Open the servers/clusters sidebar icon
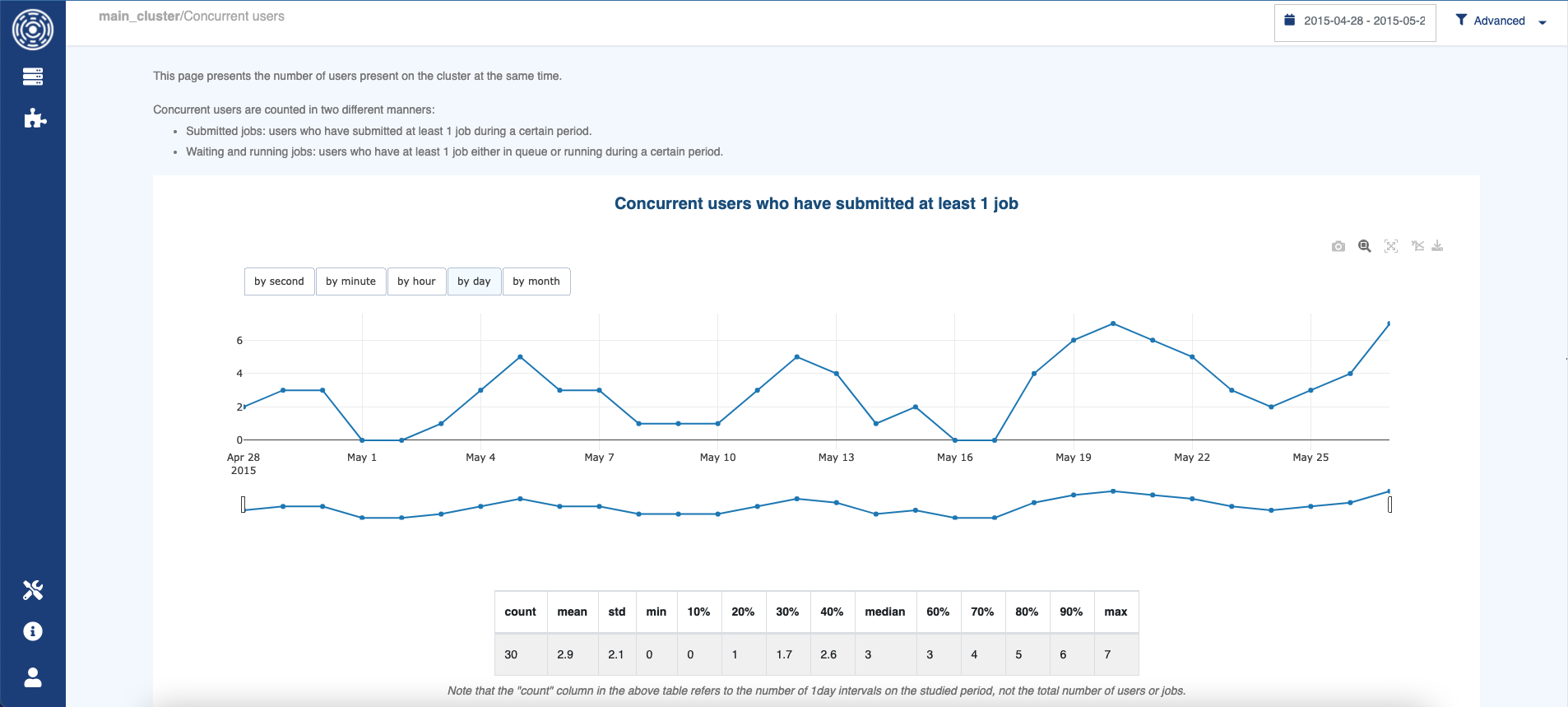Image resolution: width=1568 pixels, height=707 pixels. point(33,77)
